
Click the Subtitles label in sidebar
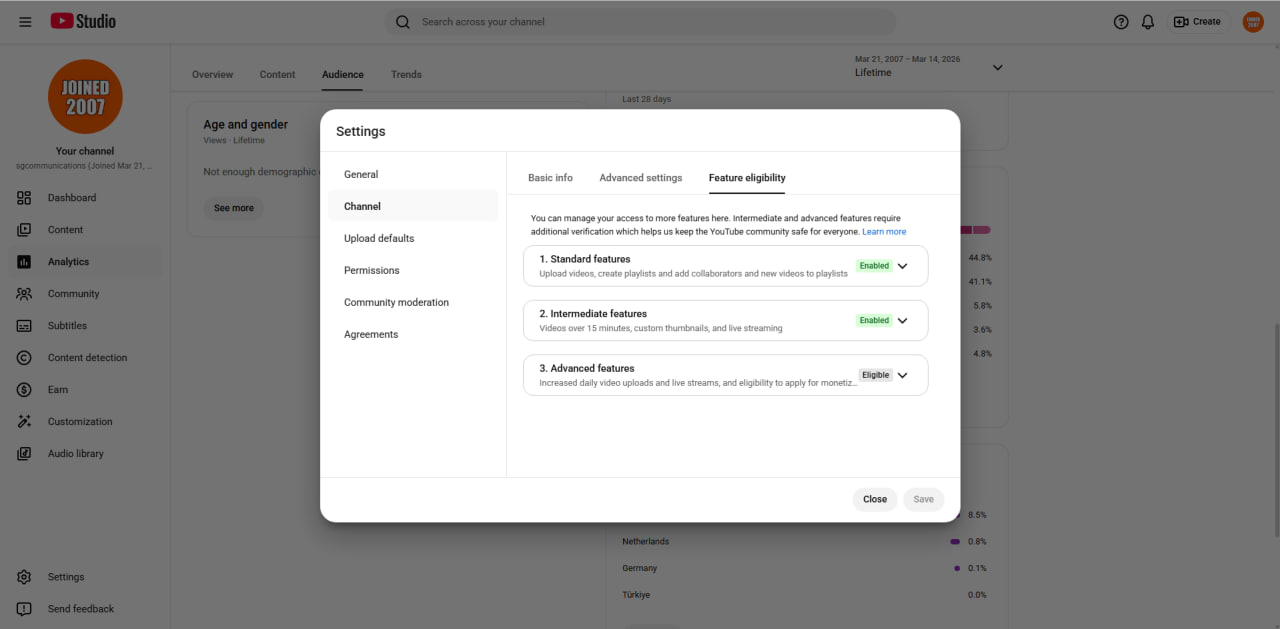click(67, 326)
